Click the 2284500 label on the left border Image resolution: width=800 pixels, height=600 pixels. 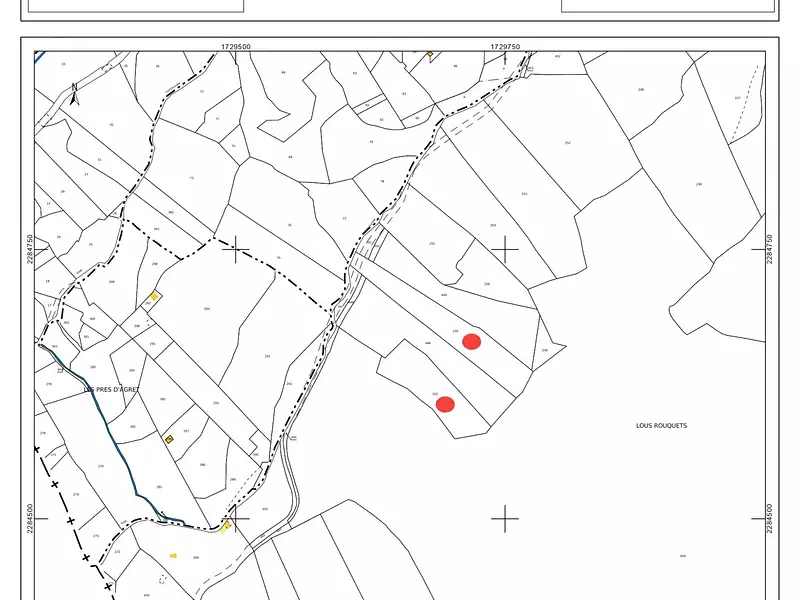[31, 518]
